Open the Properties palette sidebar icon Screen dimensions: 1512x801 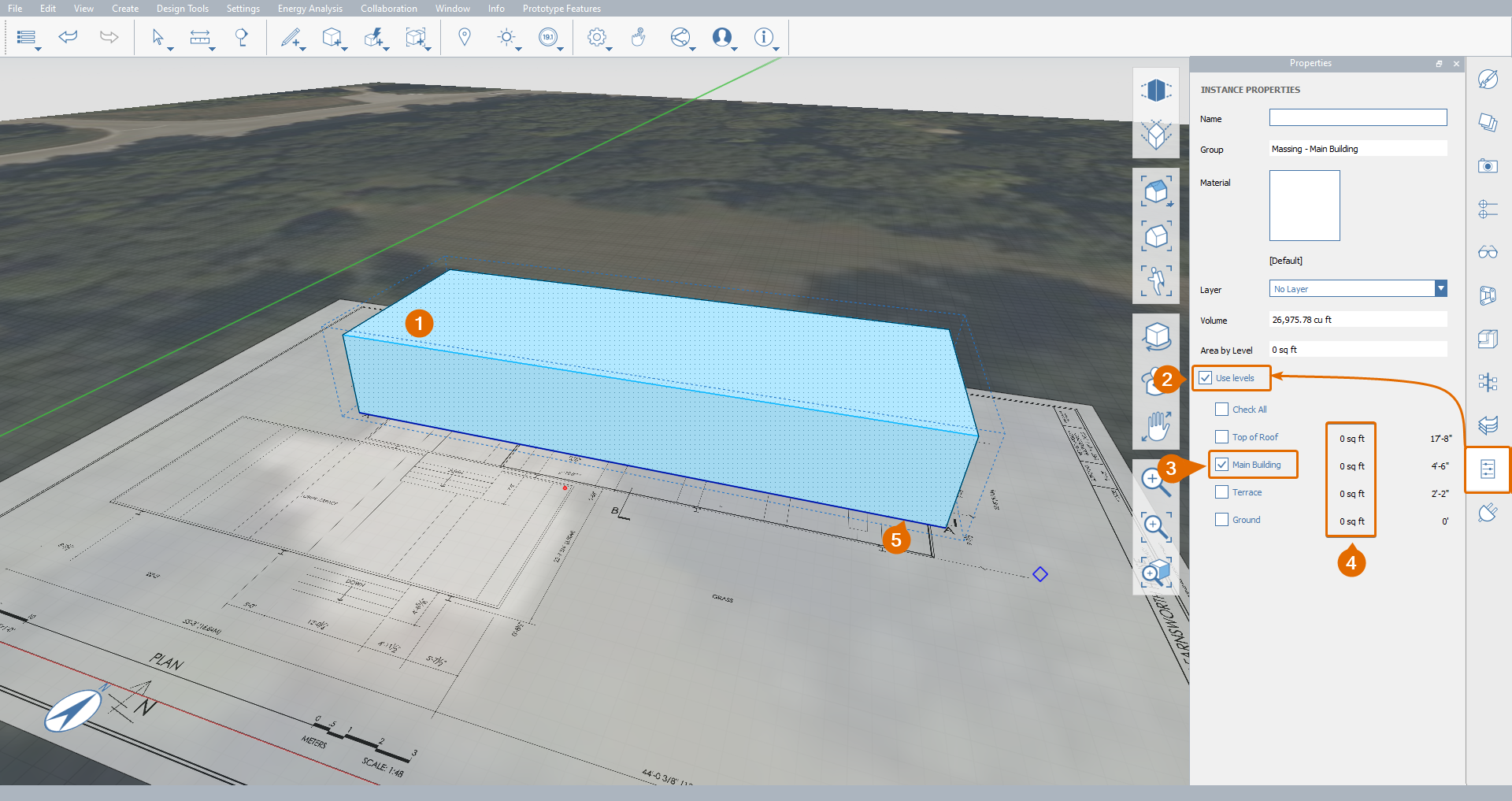pyautogui.click(x=1488, y=469)
